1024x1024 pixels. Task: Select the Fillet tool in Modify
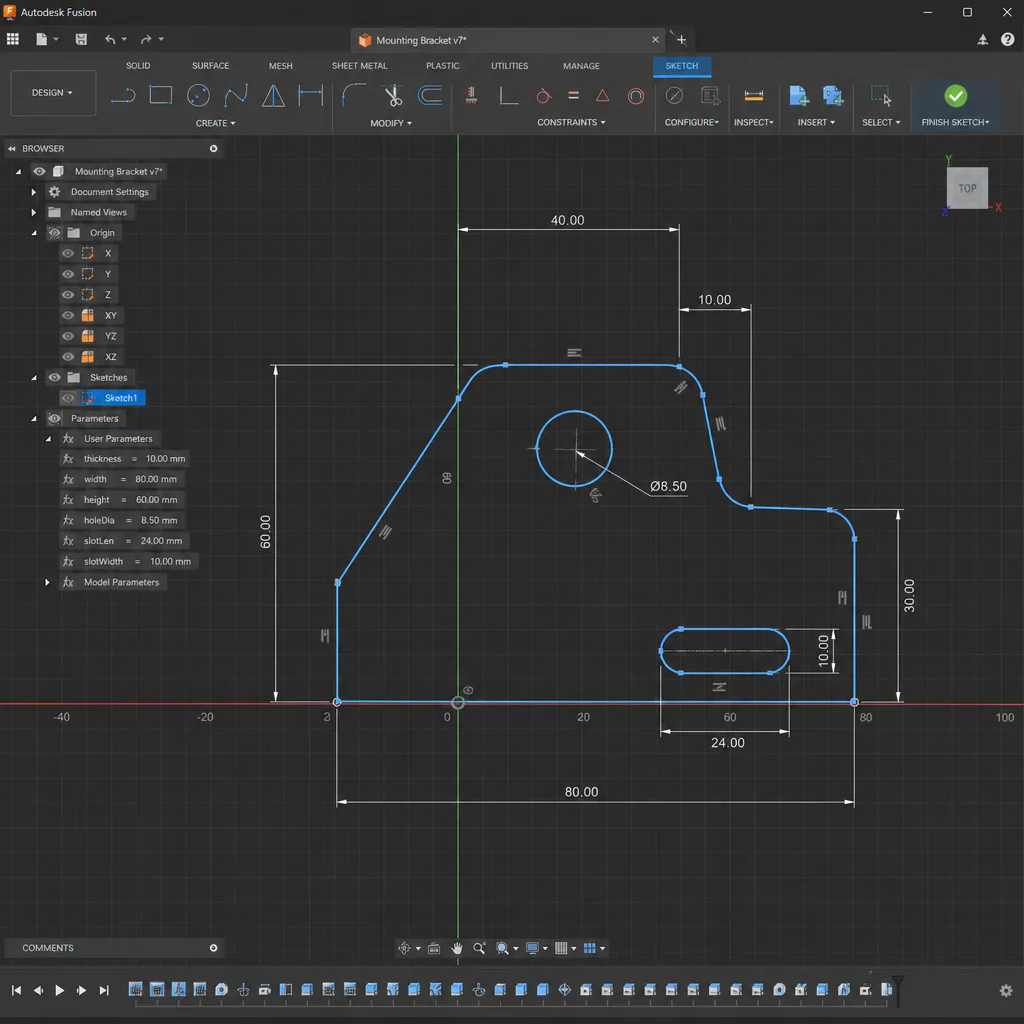(353, 95)
